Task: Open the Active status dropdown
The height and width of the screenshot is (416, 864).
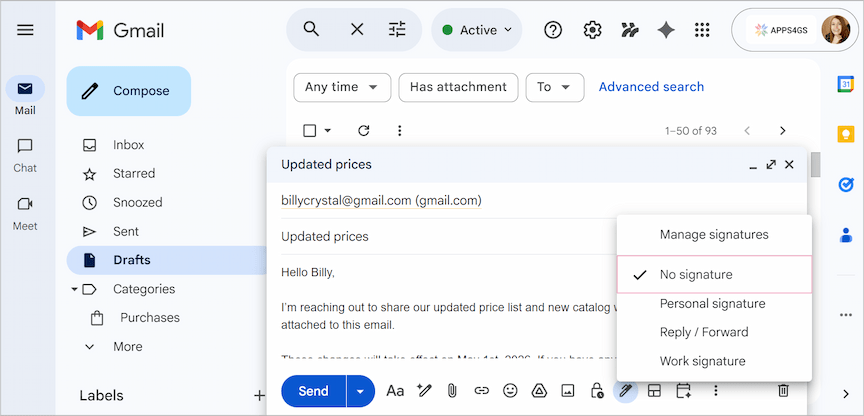Action: pyautogui.click(x=477, y=30)
